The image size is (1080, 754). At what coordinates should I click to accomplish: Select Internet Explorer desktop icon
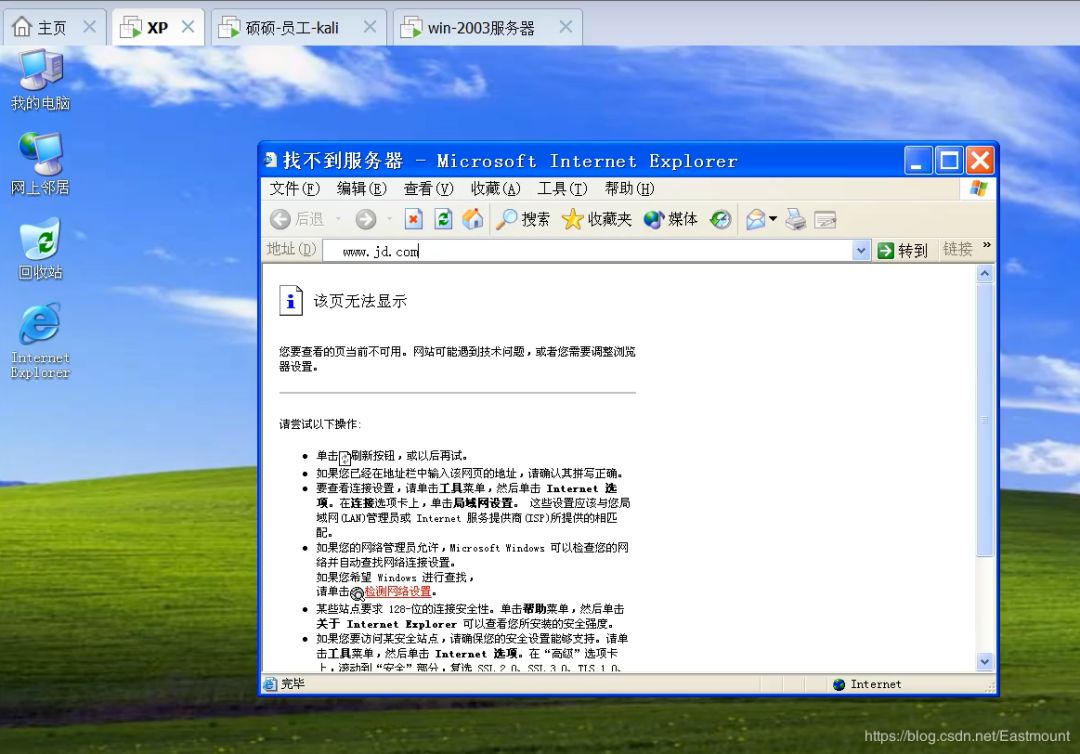point(41,341)
